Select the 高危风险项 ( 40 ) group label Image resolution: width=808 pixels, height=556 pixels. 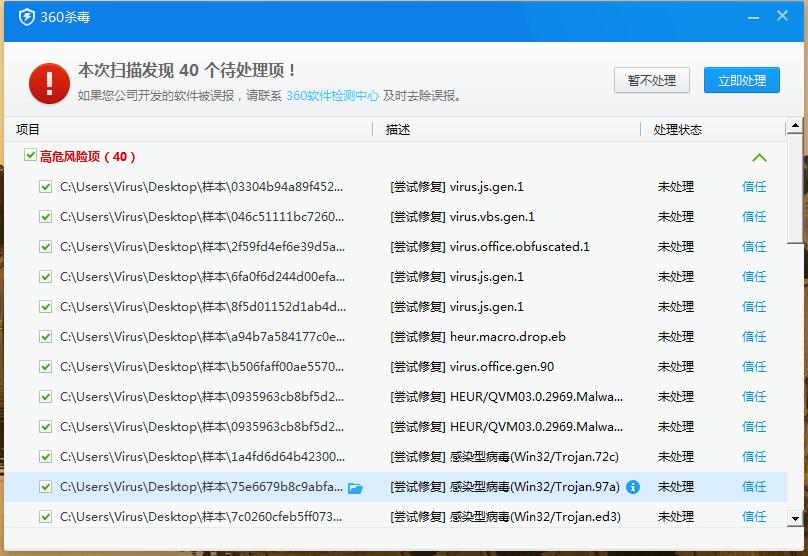pos(88,157)
